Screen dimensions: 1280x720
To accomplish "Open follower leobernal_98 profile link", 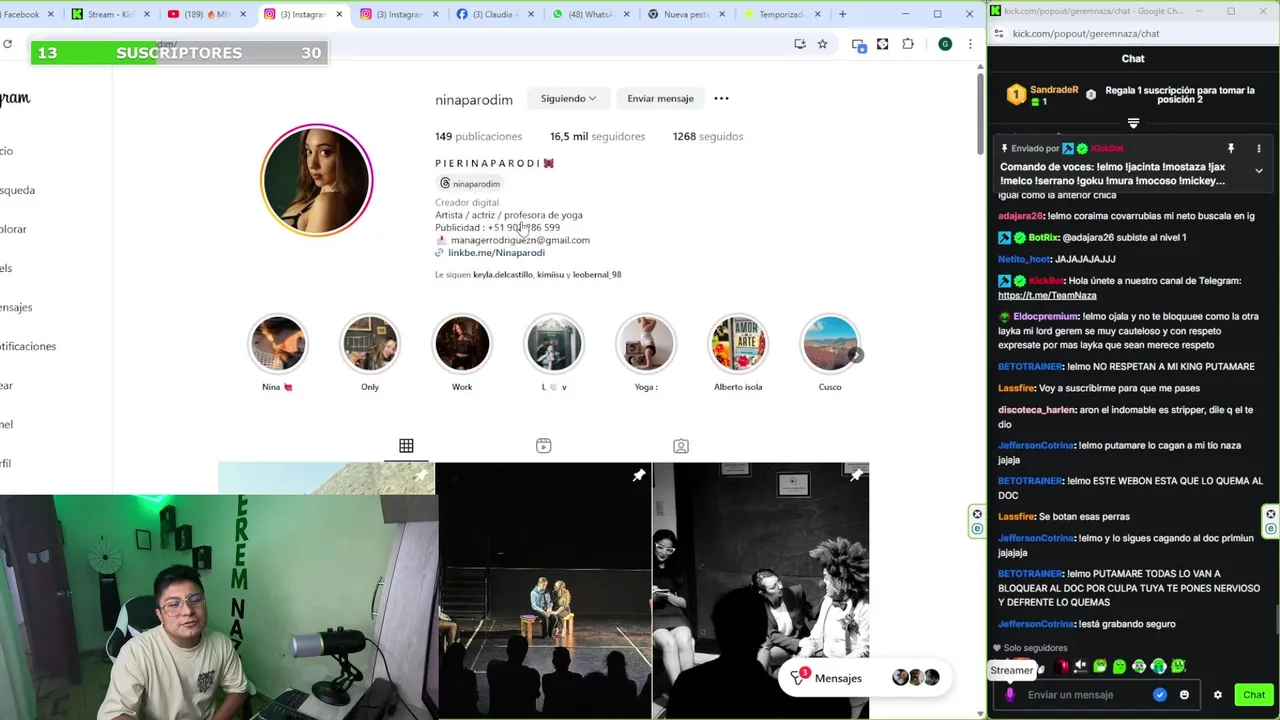I will pyautogui.click(x=597, y=275).
